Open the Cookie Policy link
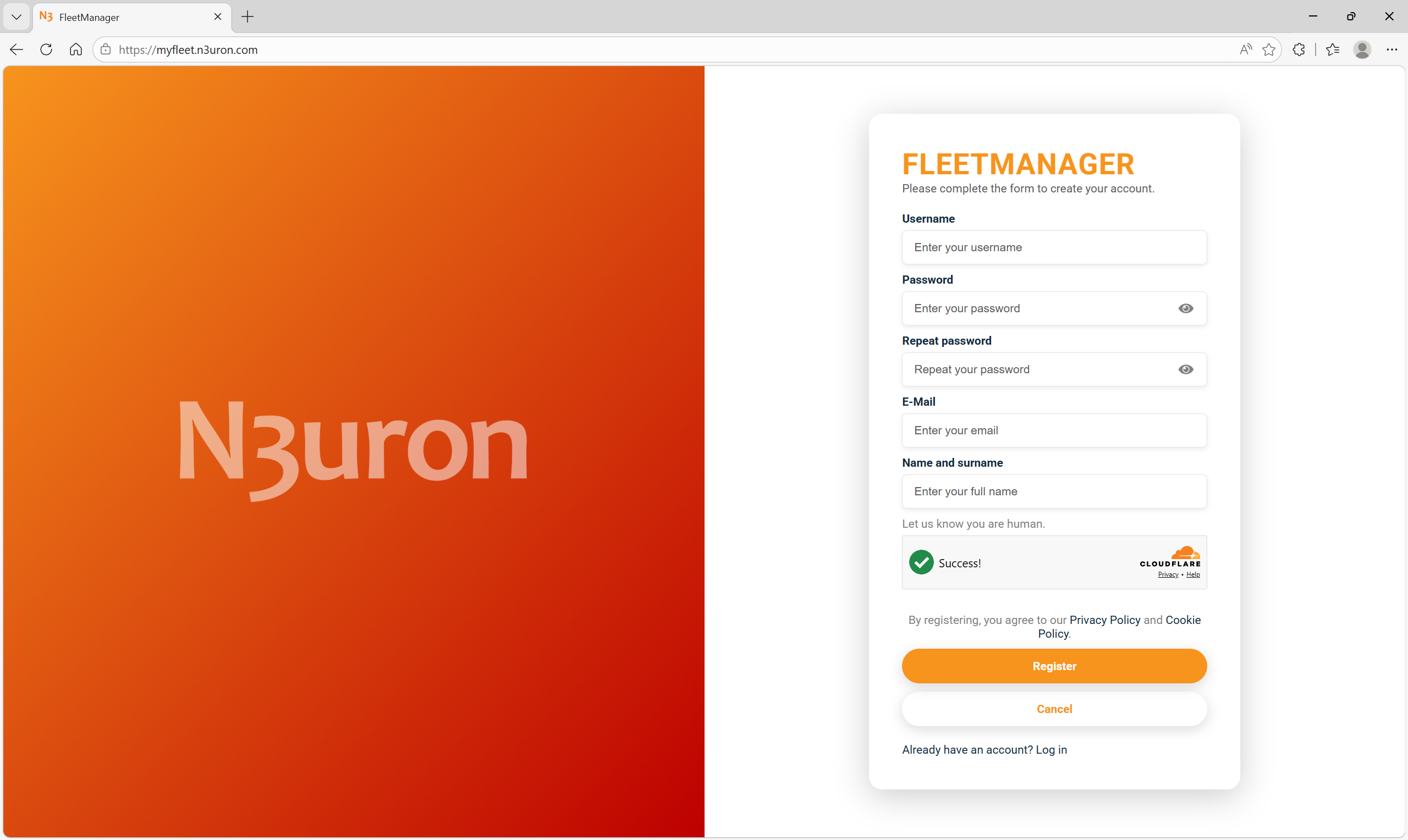Screen dimensions: 1408x840 click(1182, 620)
